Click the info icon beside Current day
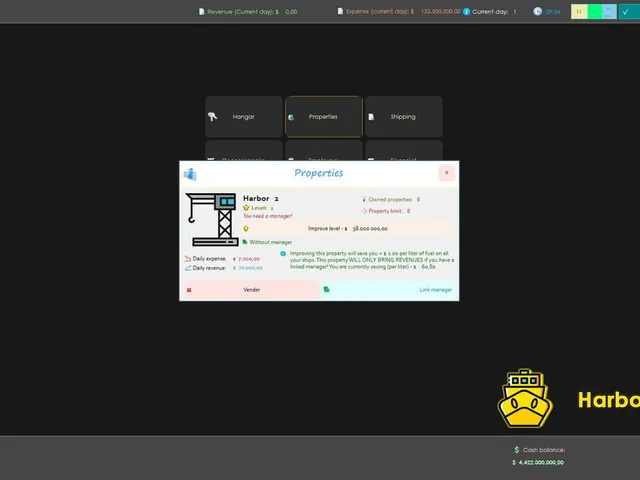This screenshot has height=480, width=640. tap(466, 11)
